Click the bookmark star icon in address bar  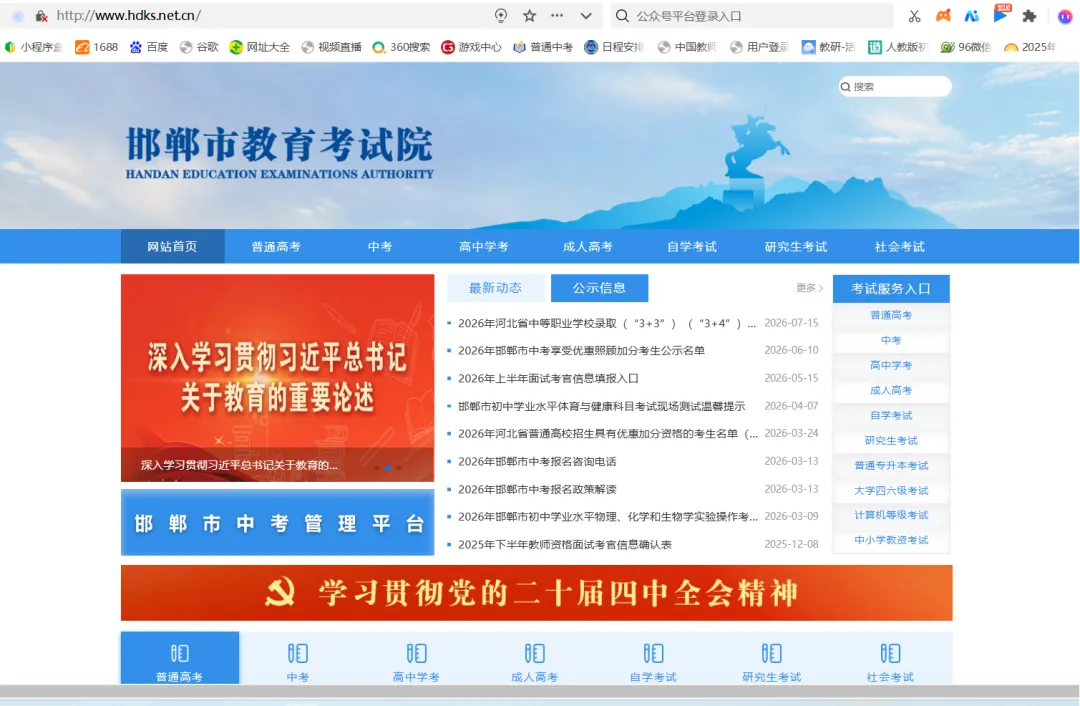point(529,16)
